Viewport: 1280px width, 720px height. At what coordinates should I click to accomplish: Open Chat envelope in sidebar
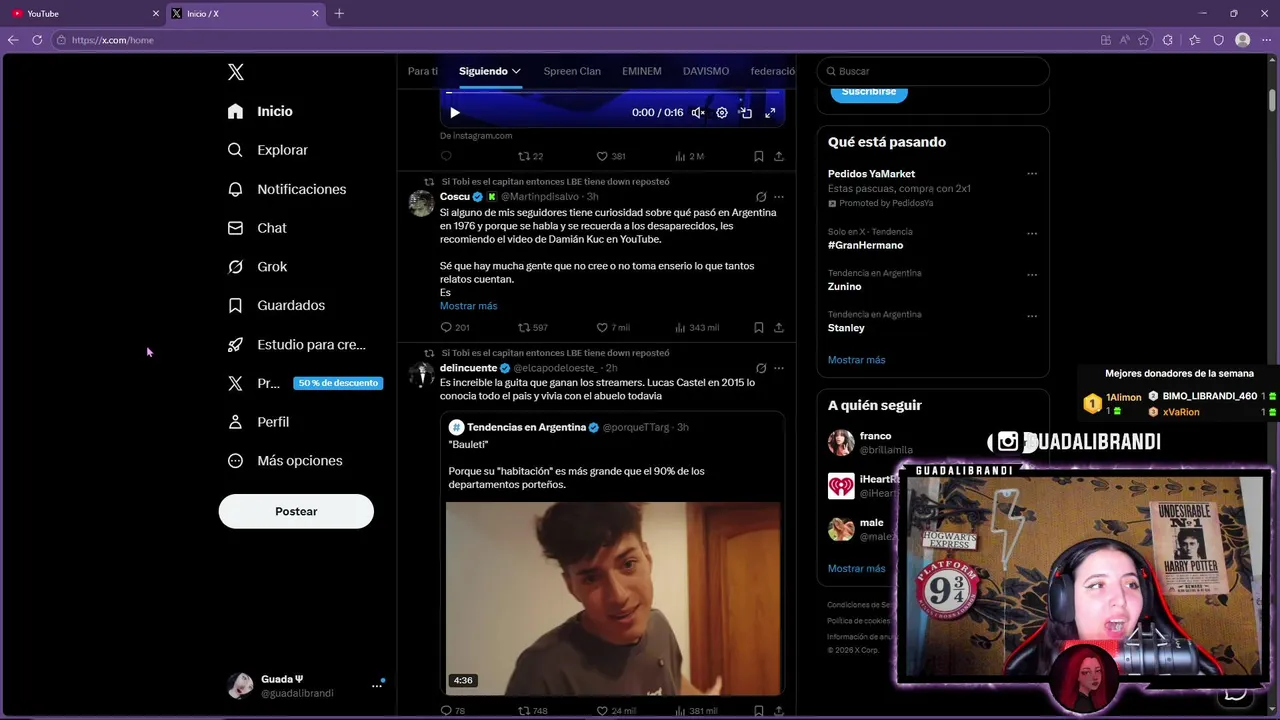[x=235, y=228]
